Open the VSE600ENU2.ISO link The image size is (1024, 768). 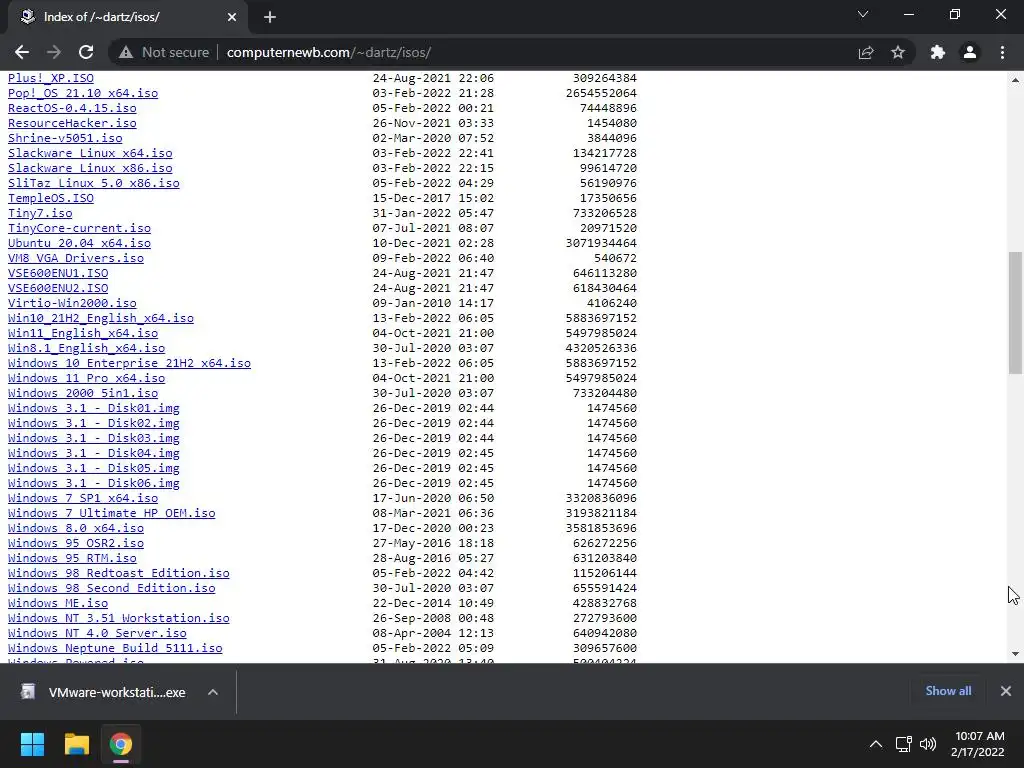coord(58,288)
